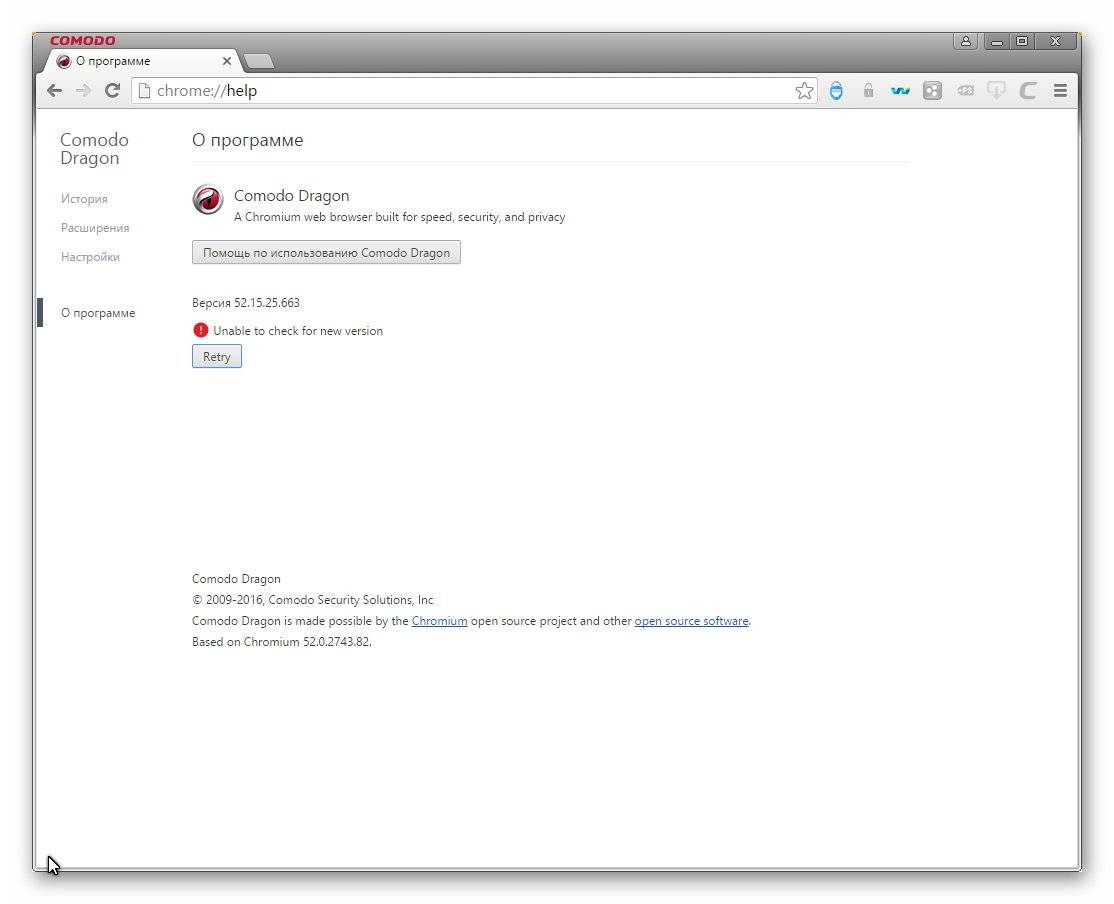The height and width of the screenshot is (904, 1114).
Task: Click the red error exclamation icon
Action: 200,330
